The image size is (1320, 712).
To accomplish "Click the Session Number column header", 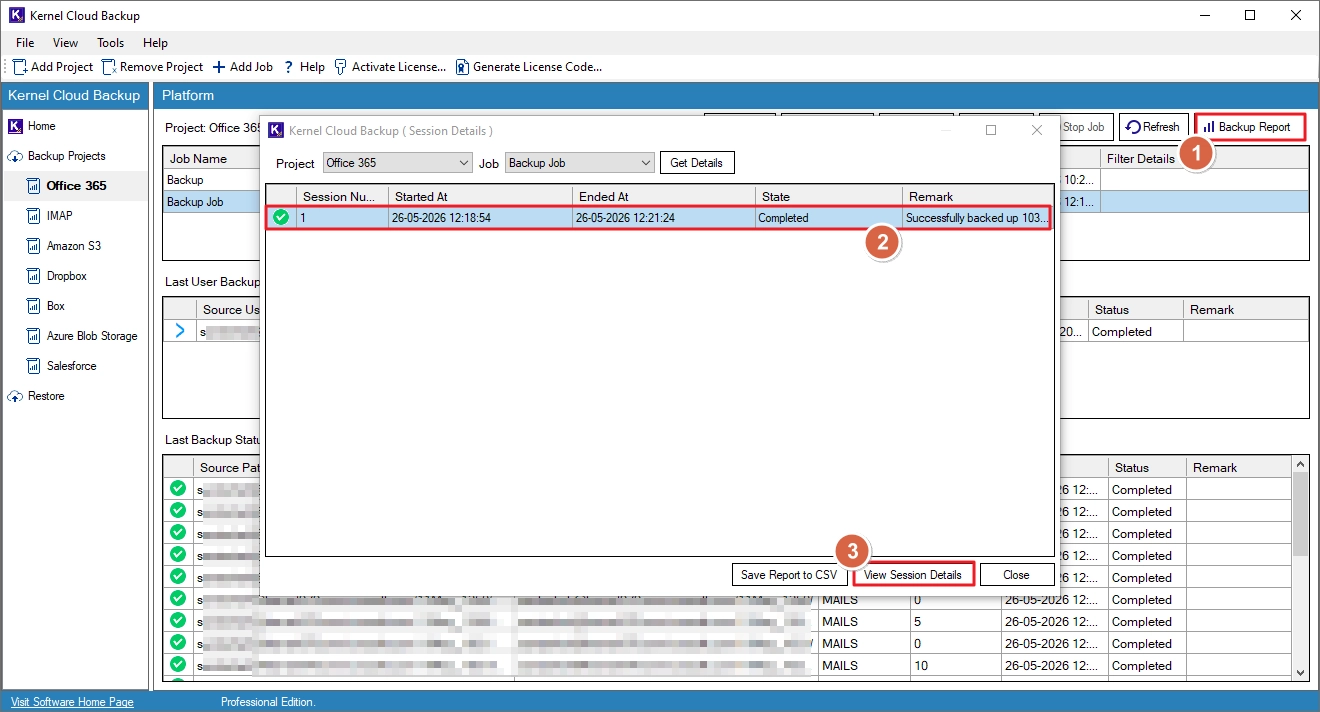I will (x=342, y=197).
